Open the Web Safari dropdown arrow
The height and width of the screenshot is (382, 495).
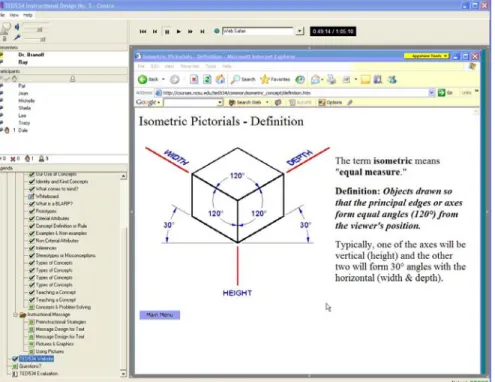pyautogui.click(x=300, y=31)
